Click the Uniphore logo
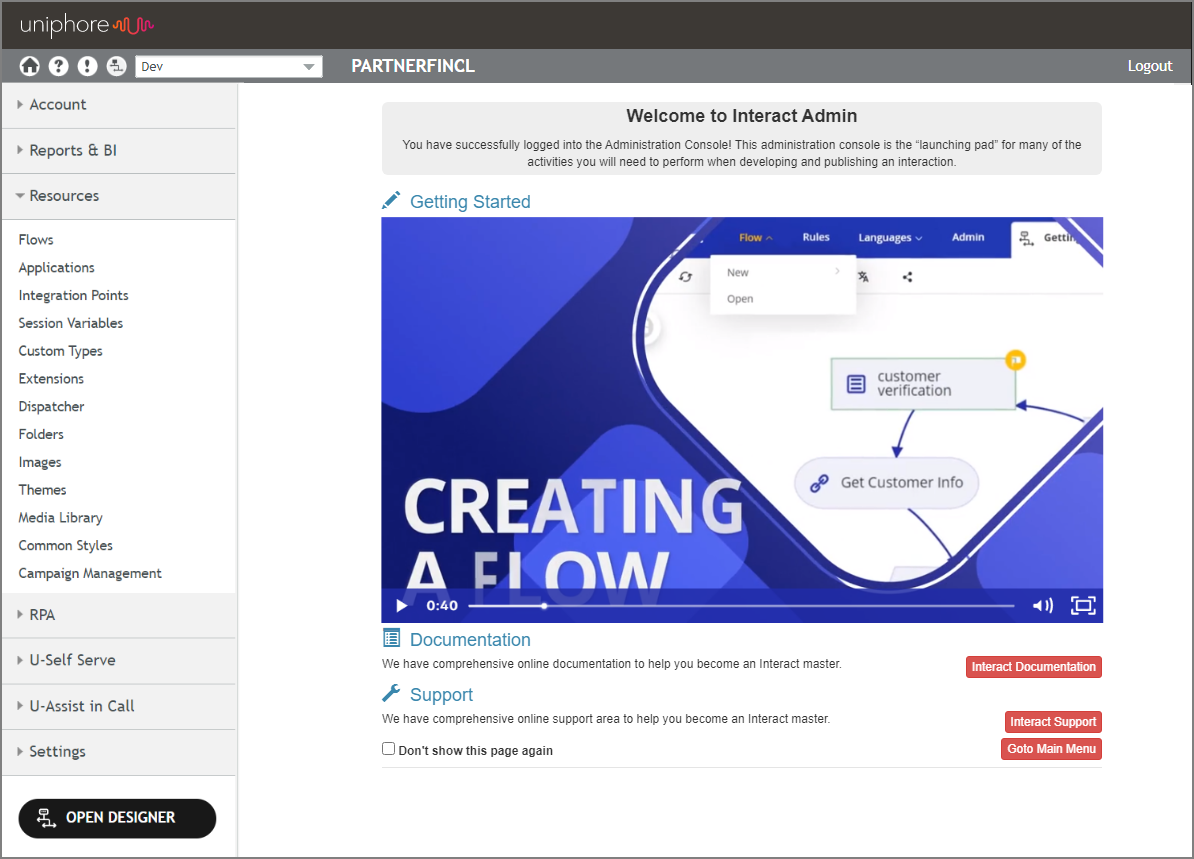This screenshot has height=859, width=1194. tap(87, 25)
